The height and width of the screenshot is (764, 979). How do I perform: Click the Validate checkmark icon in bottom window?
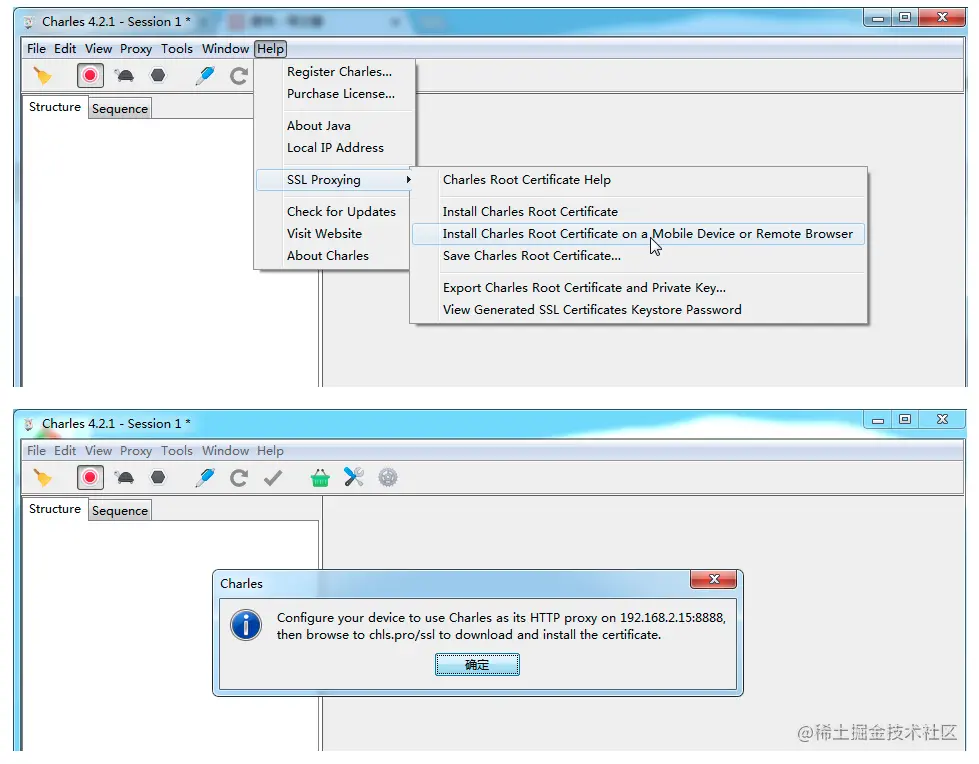pyautogui.click(x=273, y=478)
